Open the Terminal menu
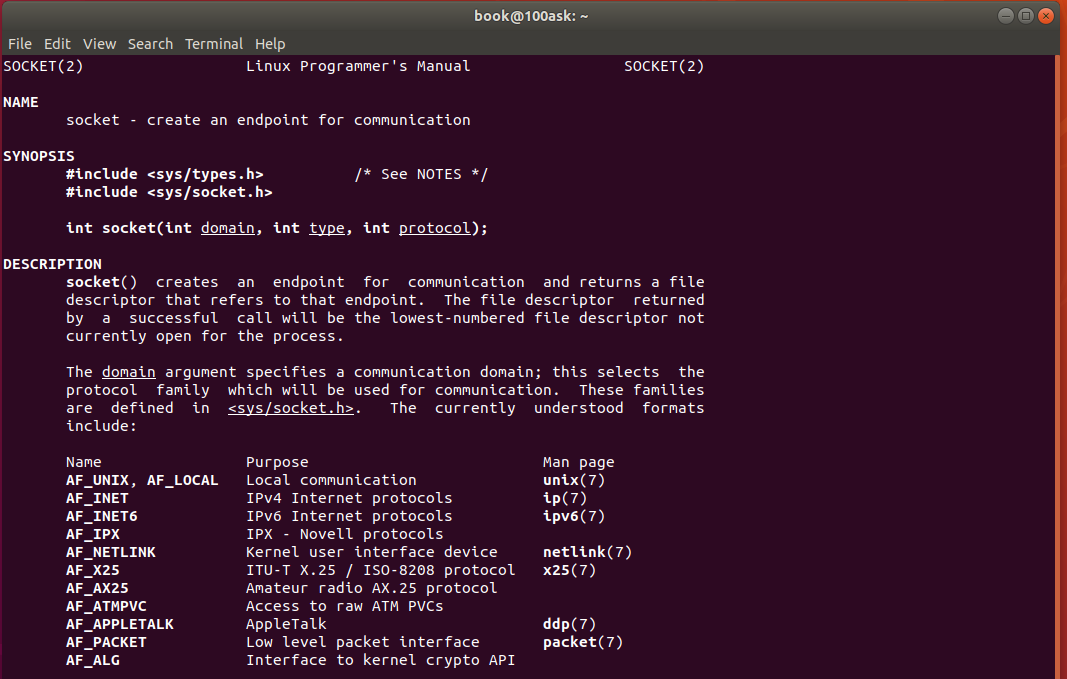Viewport: 1067px width, 679px height. 214,43
